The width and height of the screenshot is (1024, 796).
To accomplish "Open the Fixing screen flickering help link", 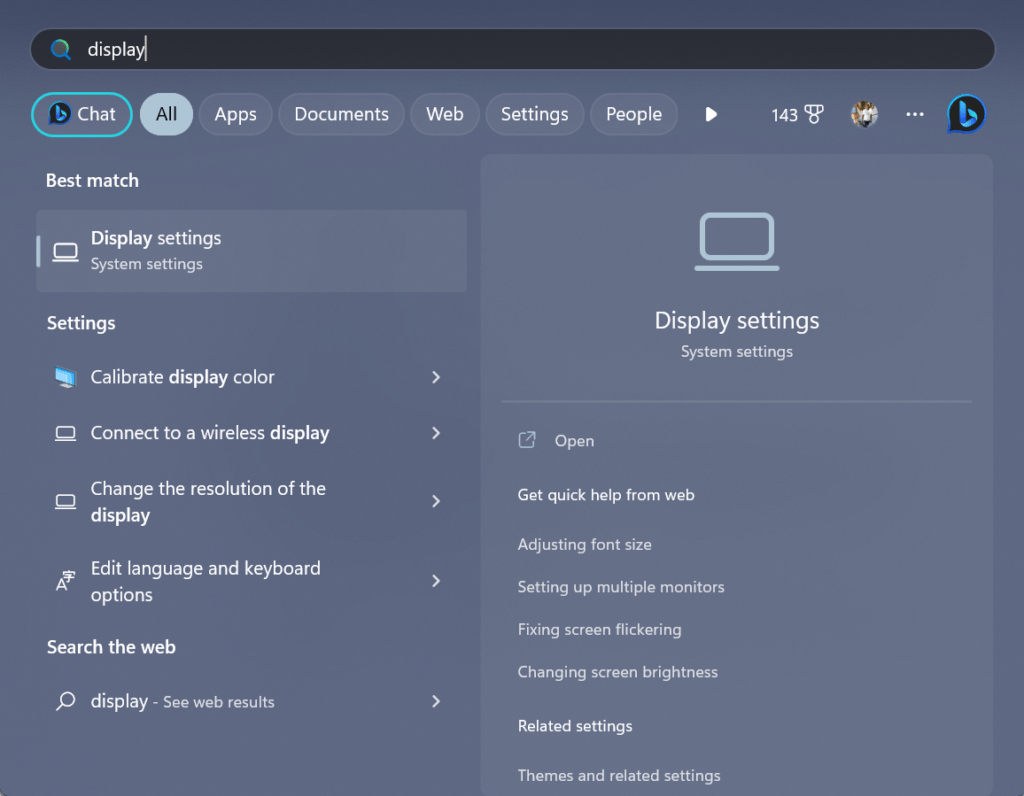I will coord(599,629).
